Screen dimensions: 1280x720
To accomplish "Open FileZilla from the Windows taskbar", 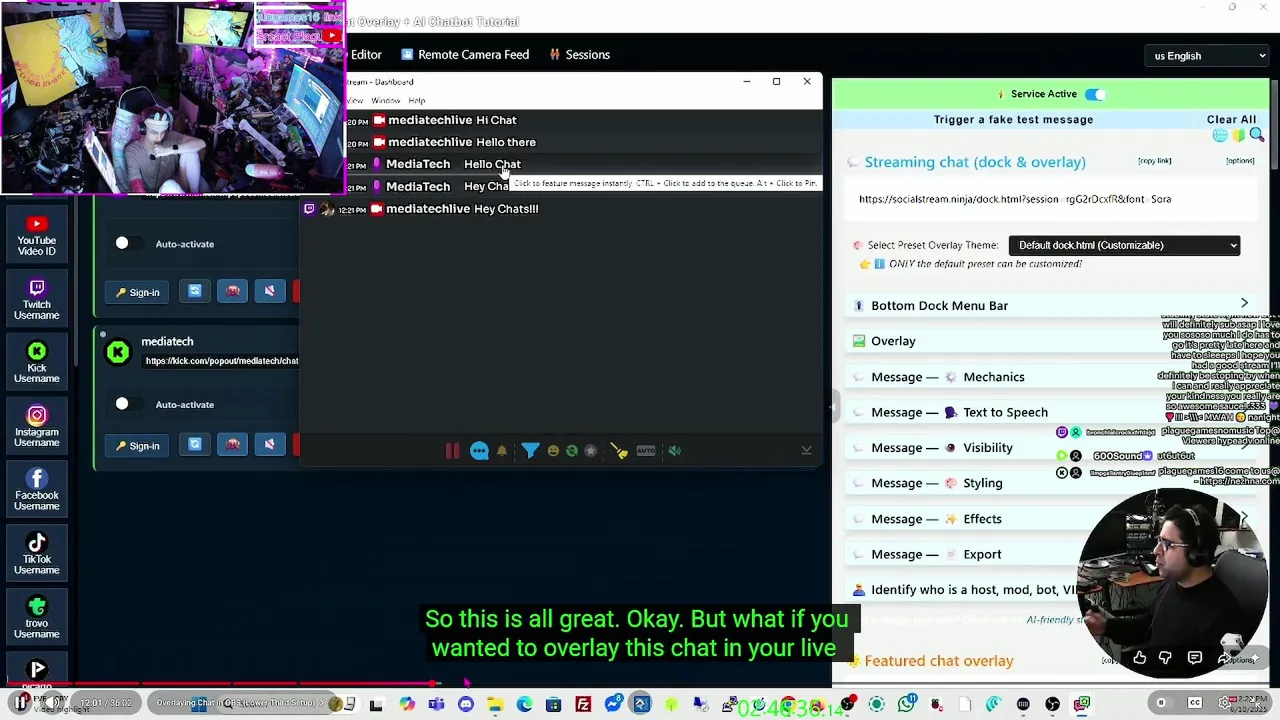I will (583, 705).
